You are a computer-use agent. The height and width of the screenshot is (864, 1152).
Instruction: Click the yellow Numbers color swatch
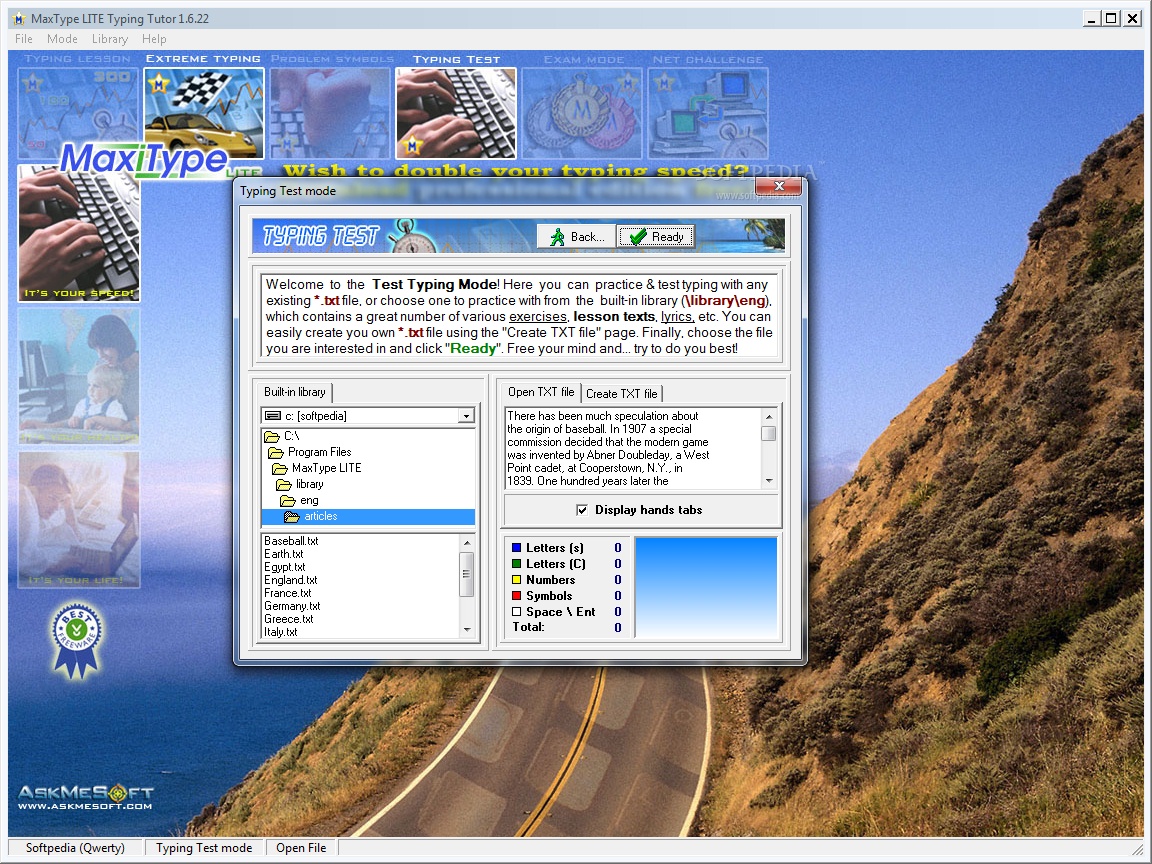coord(516,580)
